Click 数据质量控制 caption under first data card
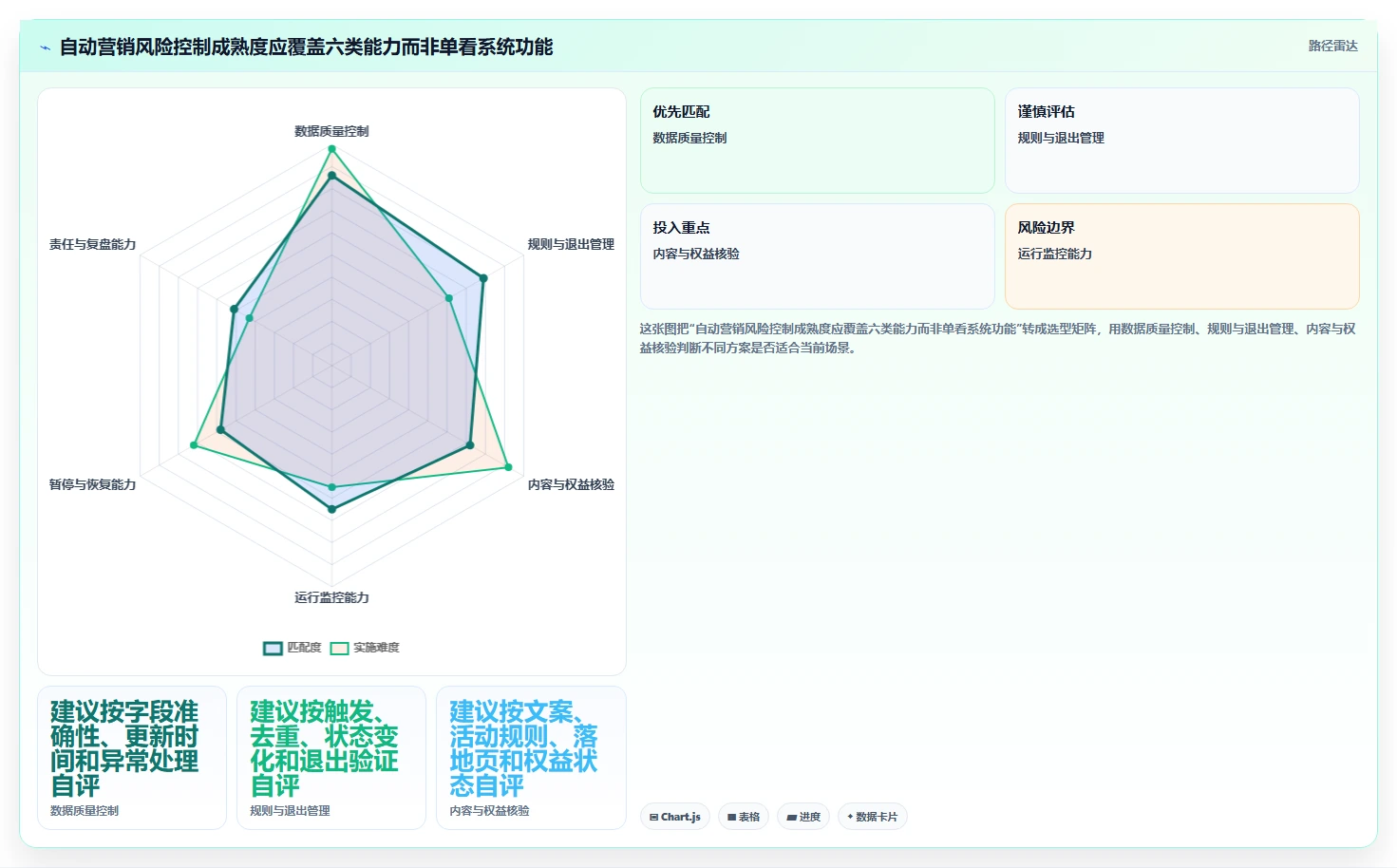The image size is (1397, 868). point(85,811)
